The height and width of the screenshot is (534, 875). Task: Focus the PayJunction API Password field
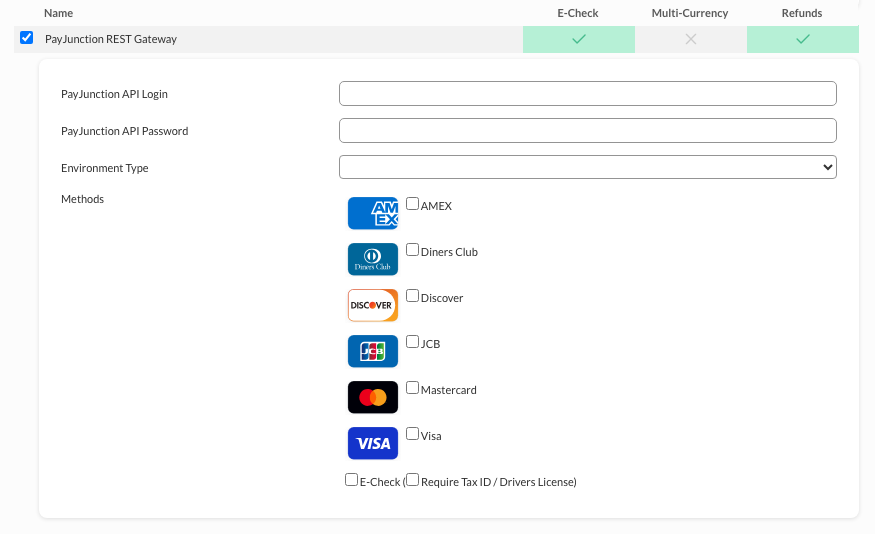pyautogui.click(x=588, y=131)
